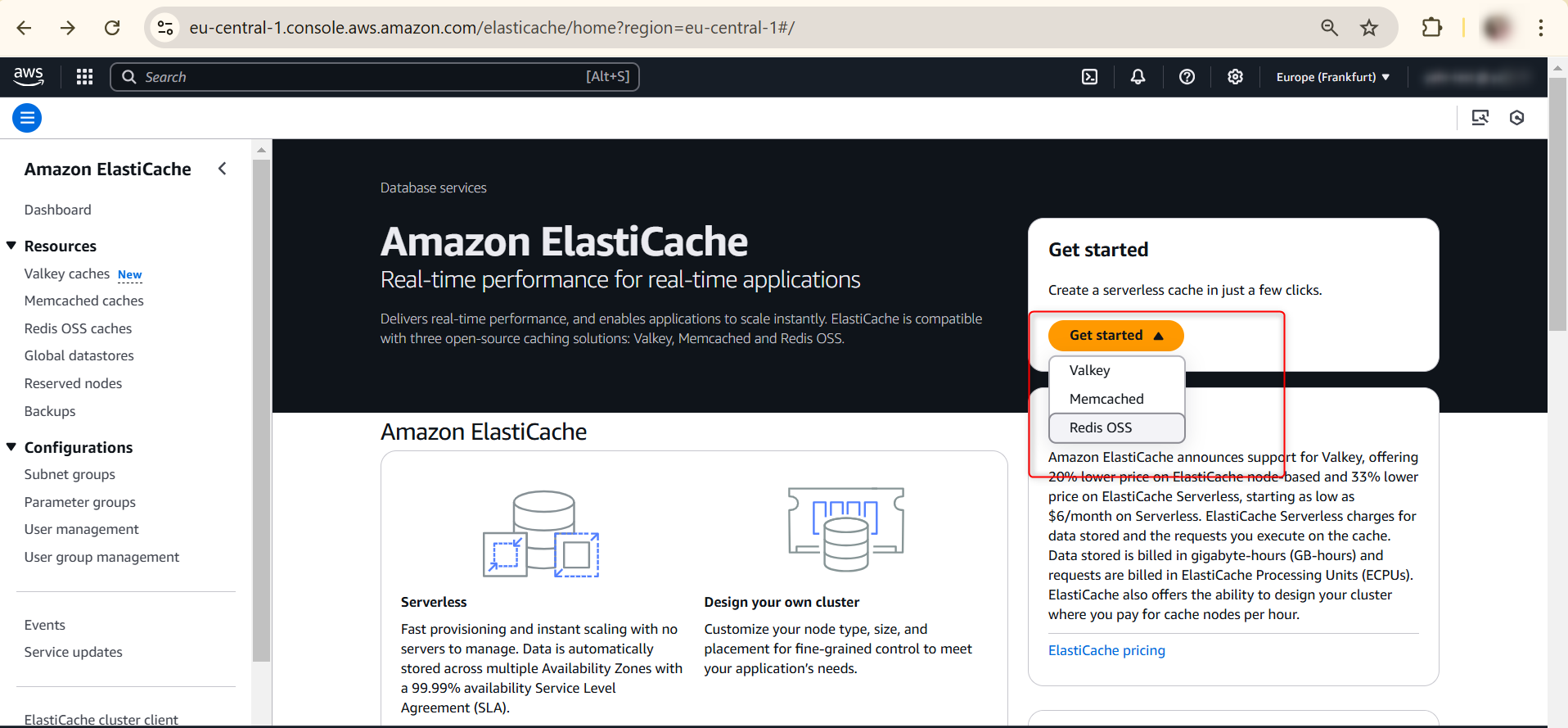Pick Memcached in the Get started list
This screenshot has width=1568, height=728.
pyautogui.click(x=1106, y=399)
